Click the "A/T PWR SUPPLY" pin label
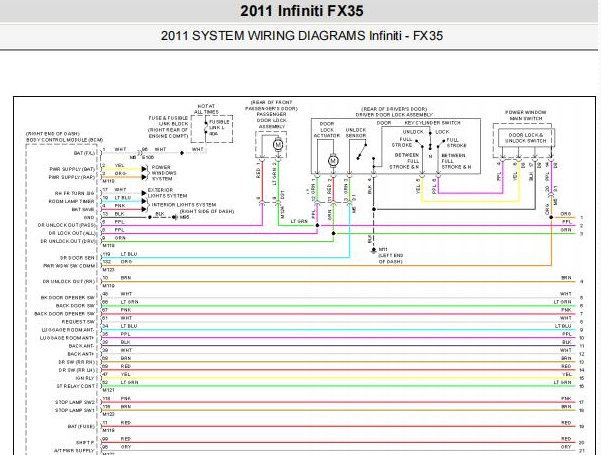 74,450
